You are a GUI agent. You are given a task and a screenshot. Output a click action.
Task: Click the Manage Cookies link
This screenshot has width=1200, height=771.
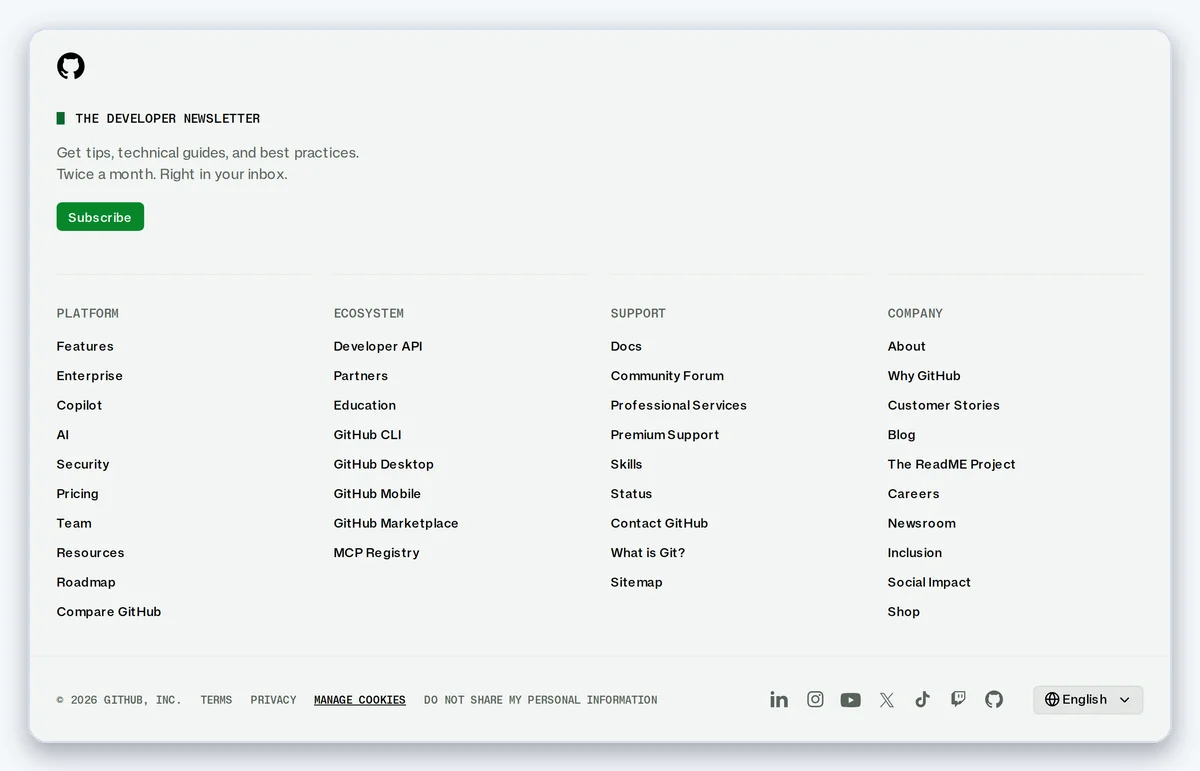pyautogui.click(x=360, y=700)
